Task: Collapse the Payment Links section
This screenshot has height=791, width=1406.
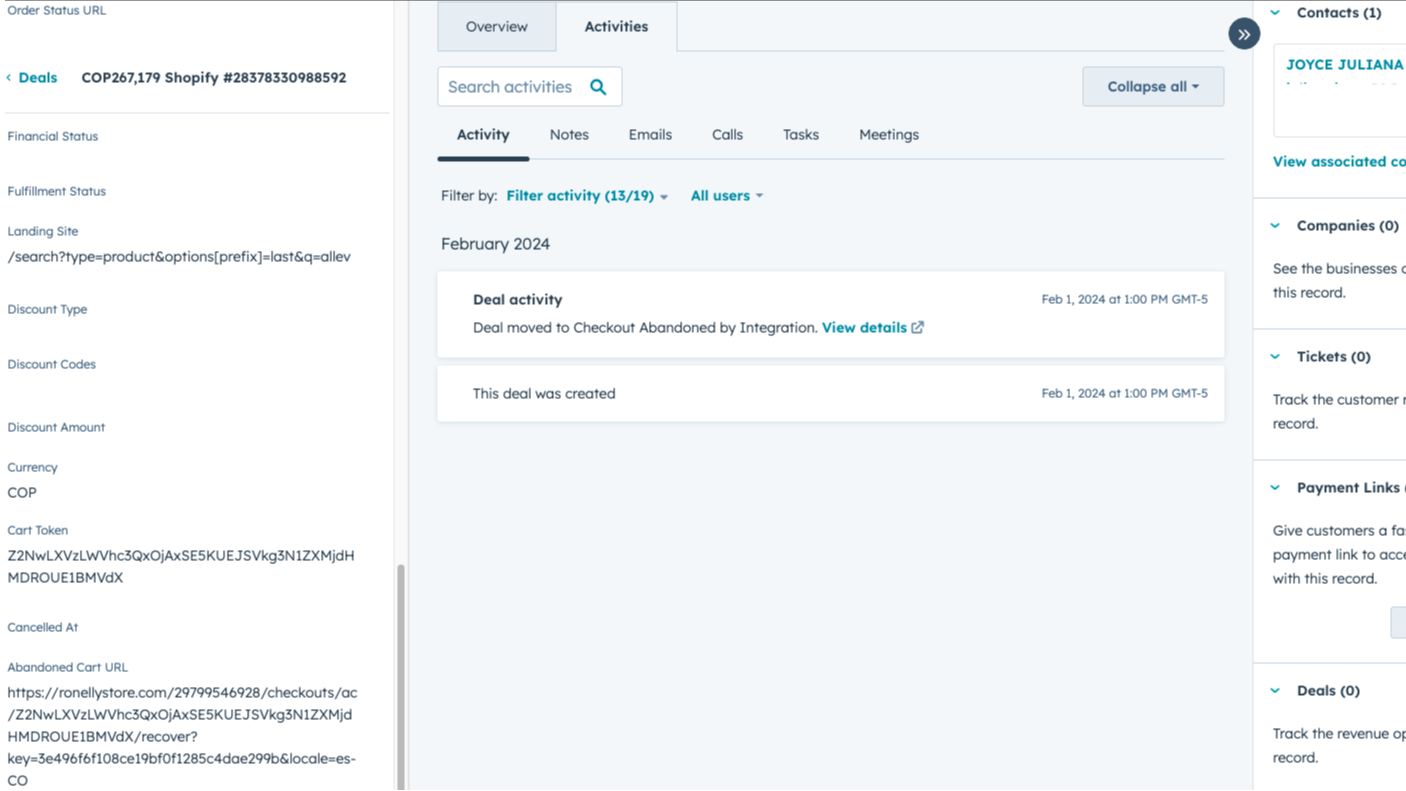Action: 1274,487
